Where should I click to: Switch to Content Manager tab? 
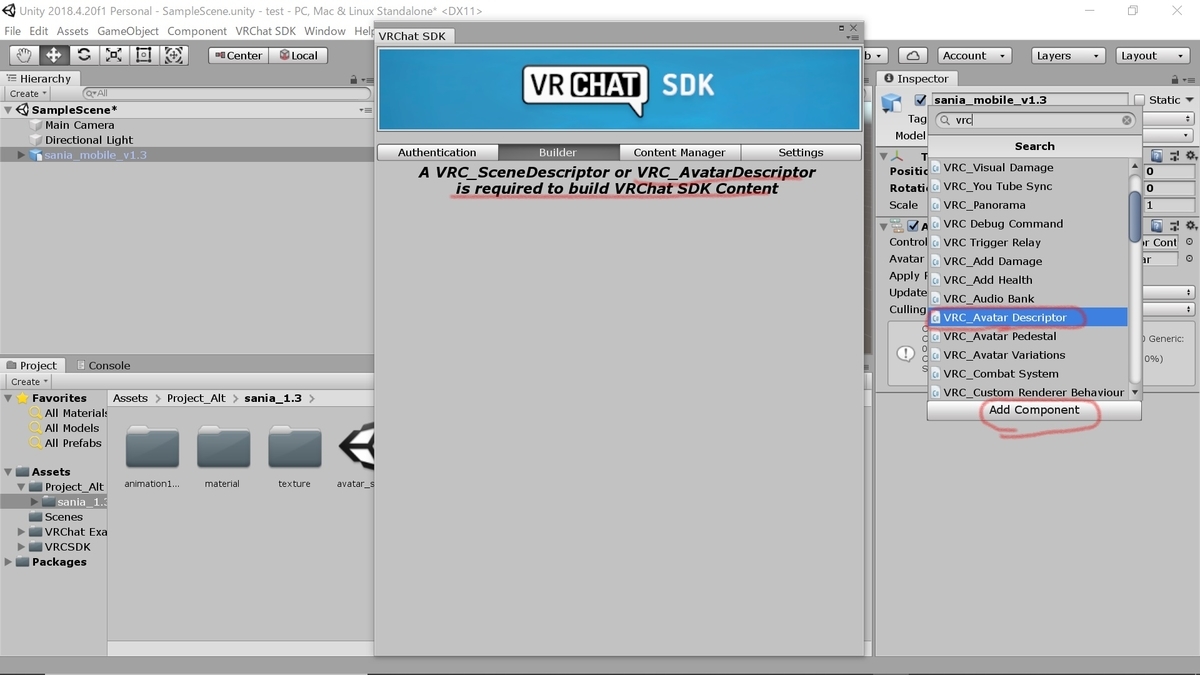(x=679, y=152)
